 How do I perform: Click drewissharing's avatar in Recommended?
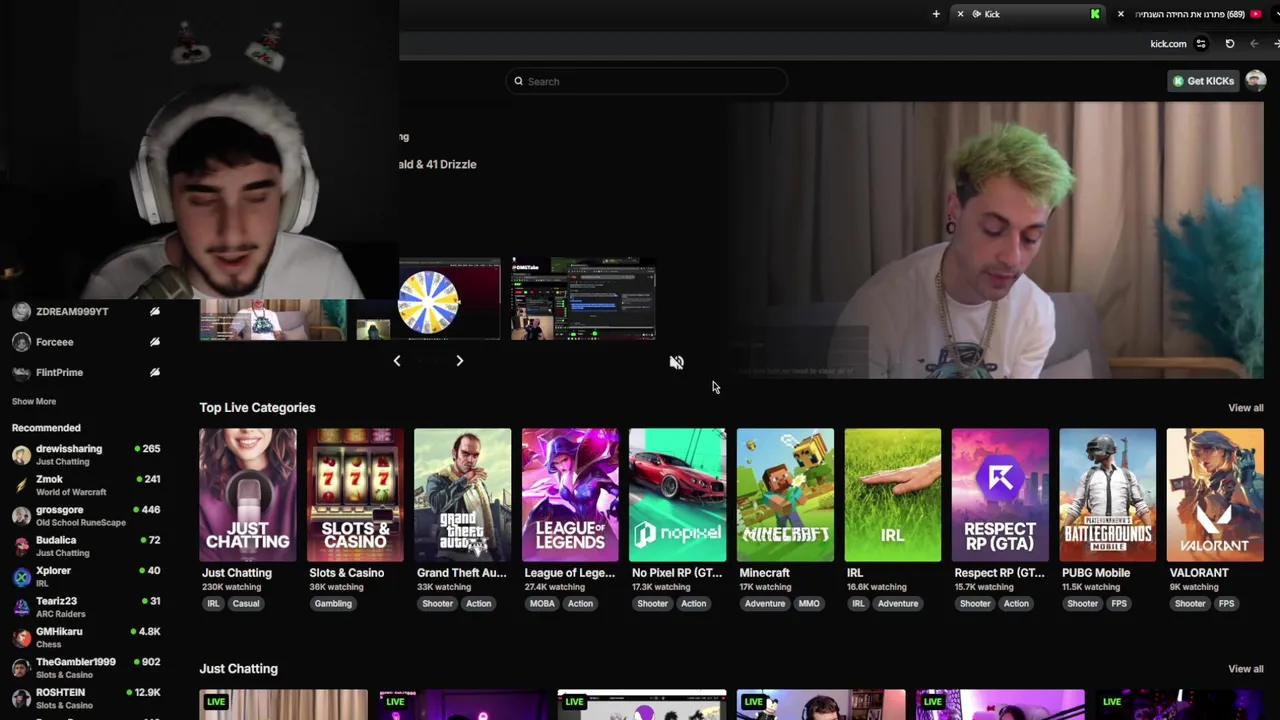coord(21,455)
